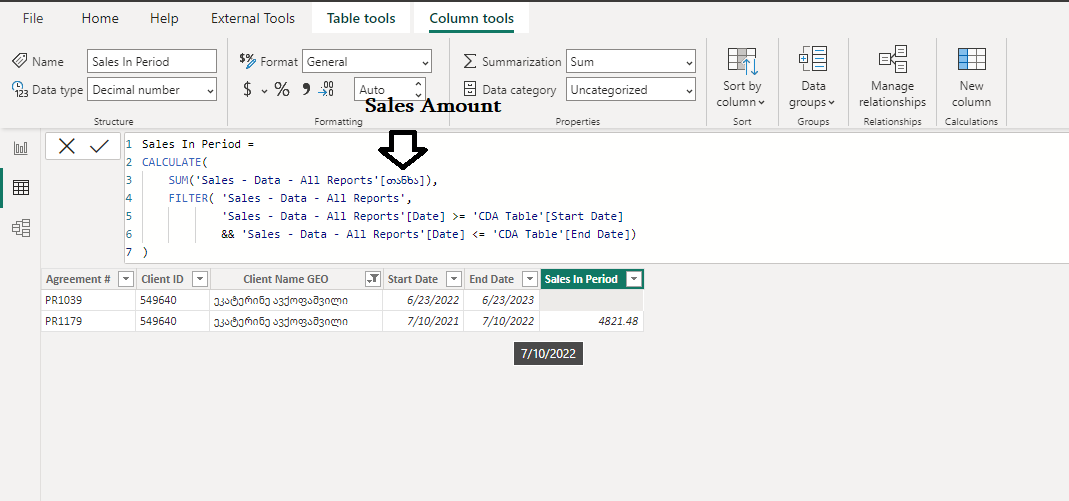The width and height of the screenshot is (1069, 501).
Task: Toggle thousands separator comma icon
Action: tap(306, 89)
